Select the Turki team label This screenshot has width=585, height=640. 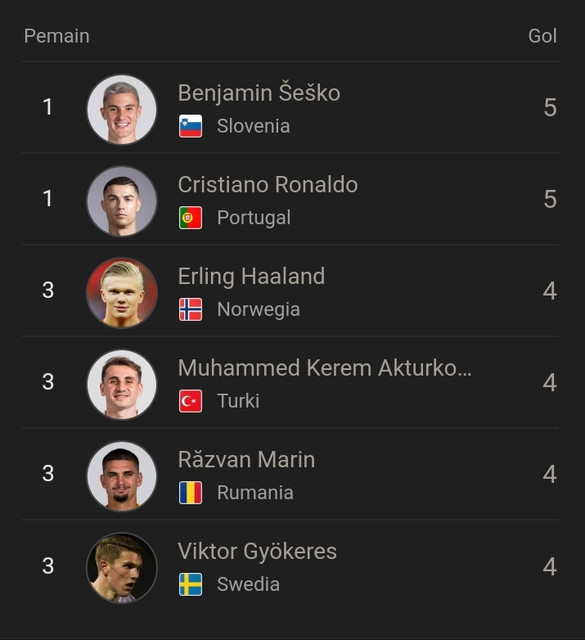[x=238, y=401]
